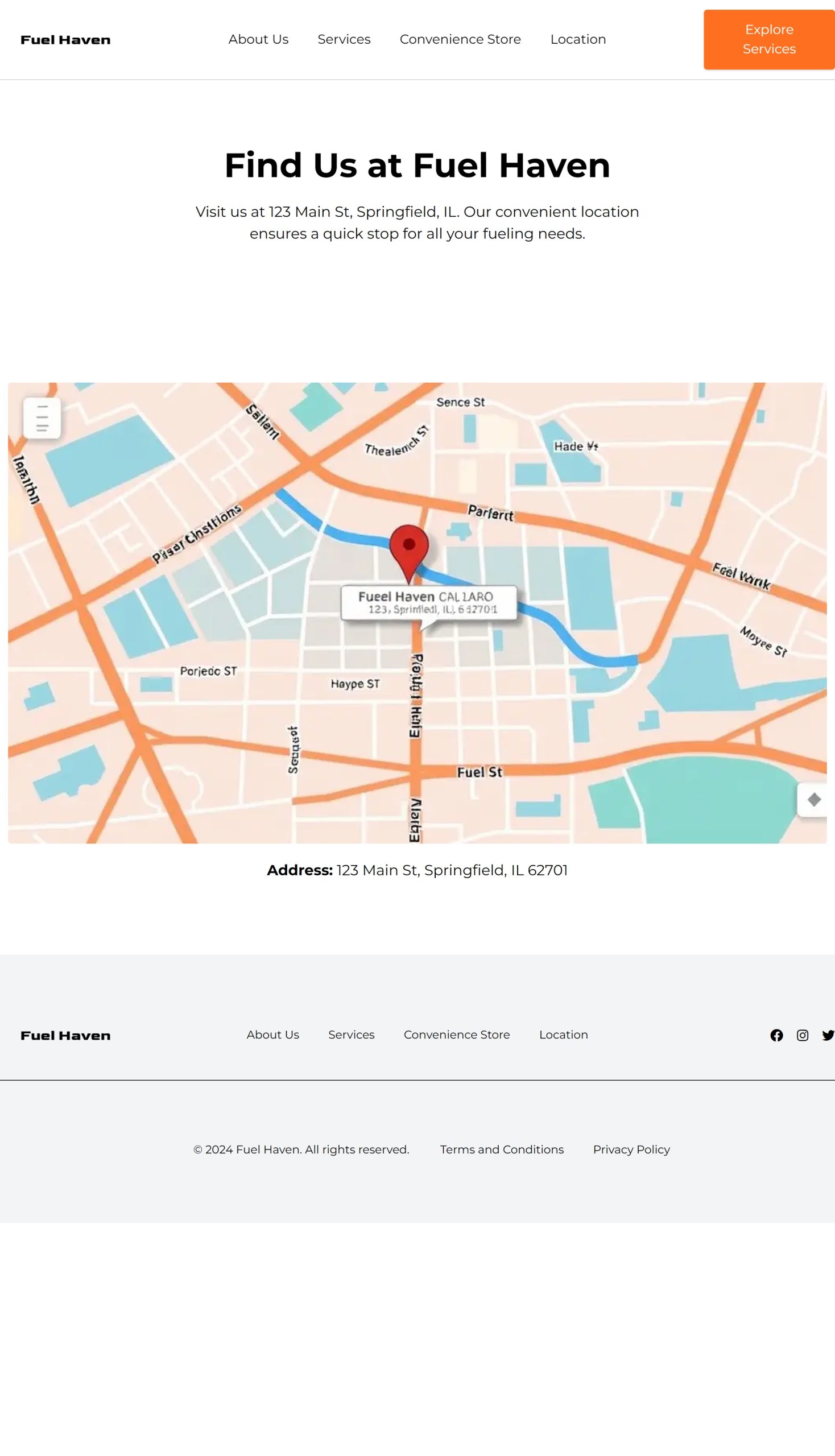
Task: Click Location link in footer
Action: pos(563,1035)
